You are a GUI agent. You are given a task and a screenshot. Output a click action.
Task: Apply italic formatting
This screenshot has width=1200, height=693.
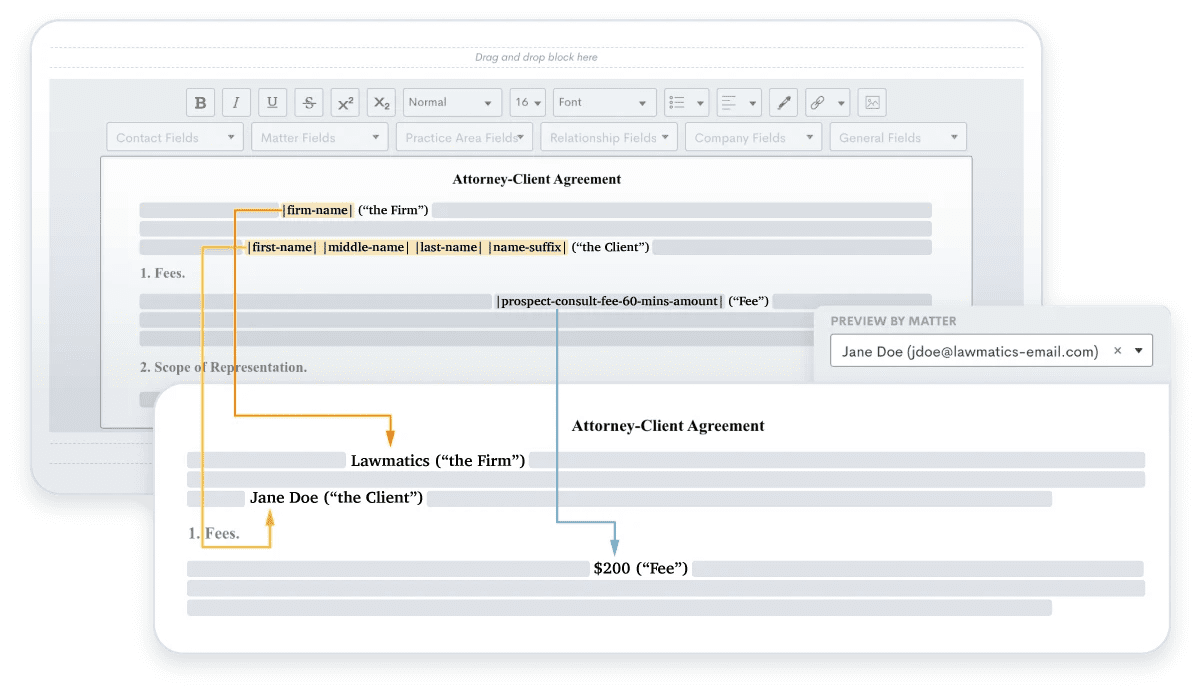click(236, 102)
